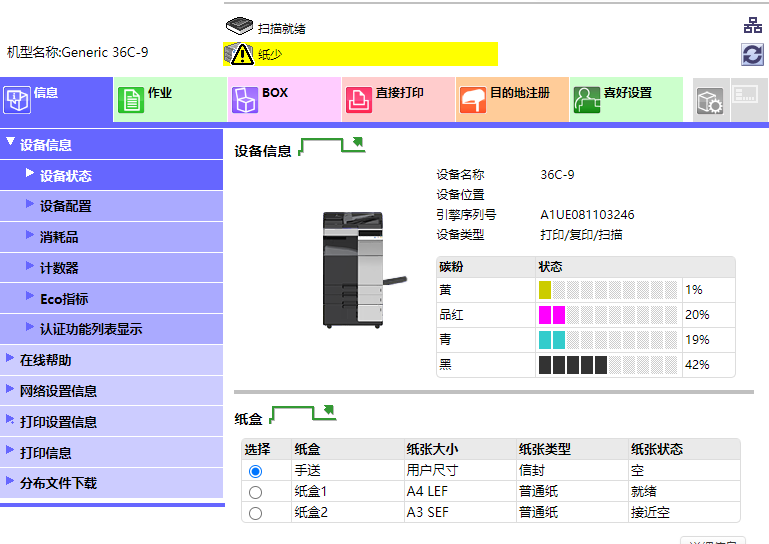Screen dimensions: 769x544
Task: Click the black toner level bar
Action: (x=608, y=365)
